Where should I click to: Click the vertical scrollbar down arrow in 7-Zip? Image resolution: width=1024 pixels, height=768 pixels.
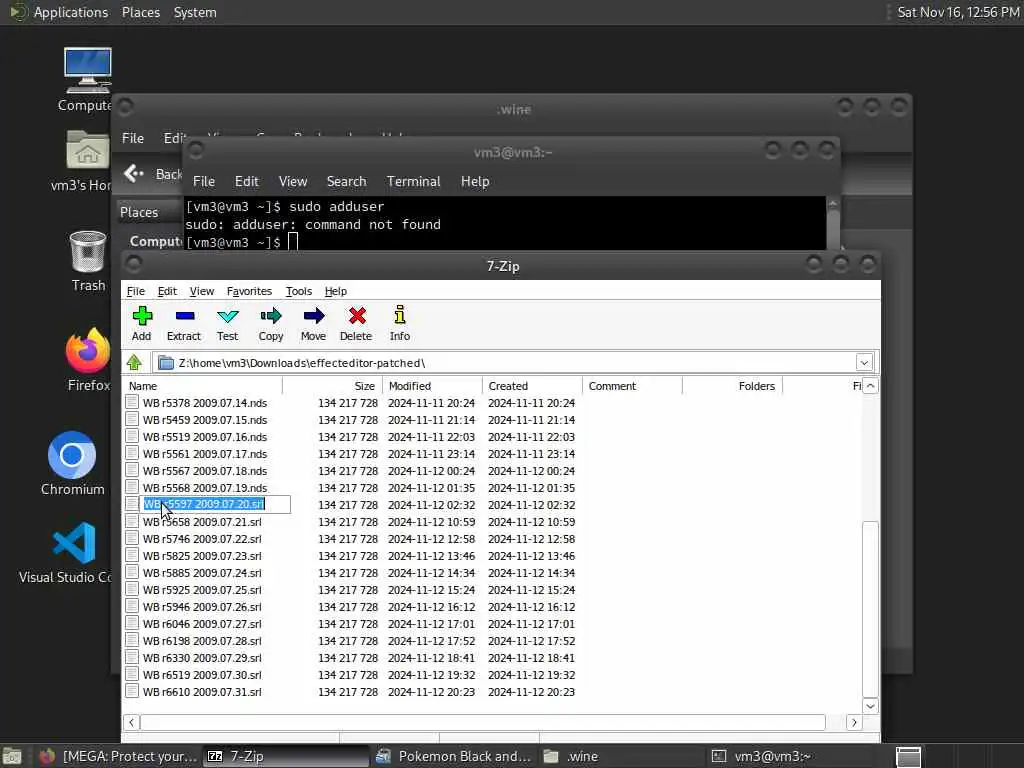(x=871, y=706)
